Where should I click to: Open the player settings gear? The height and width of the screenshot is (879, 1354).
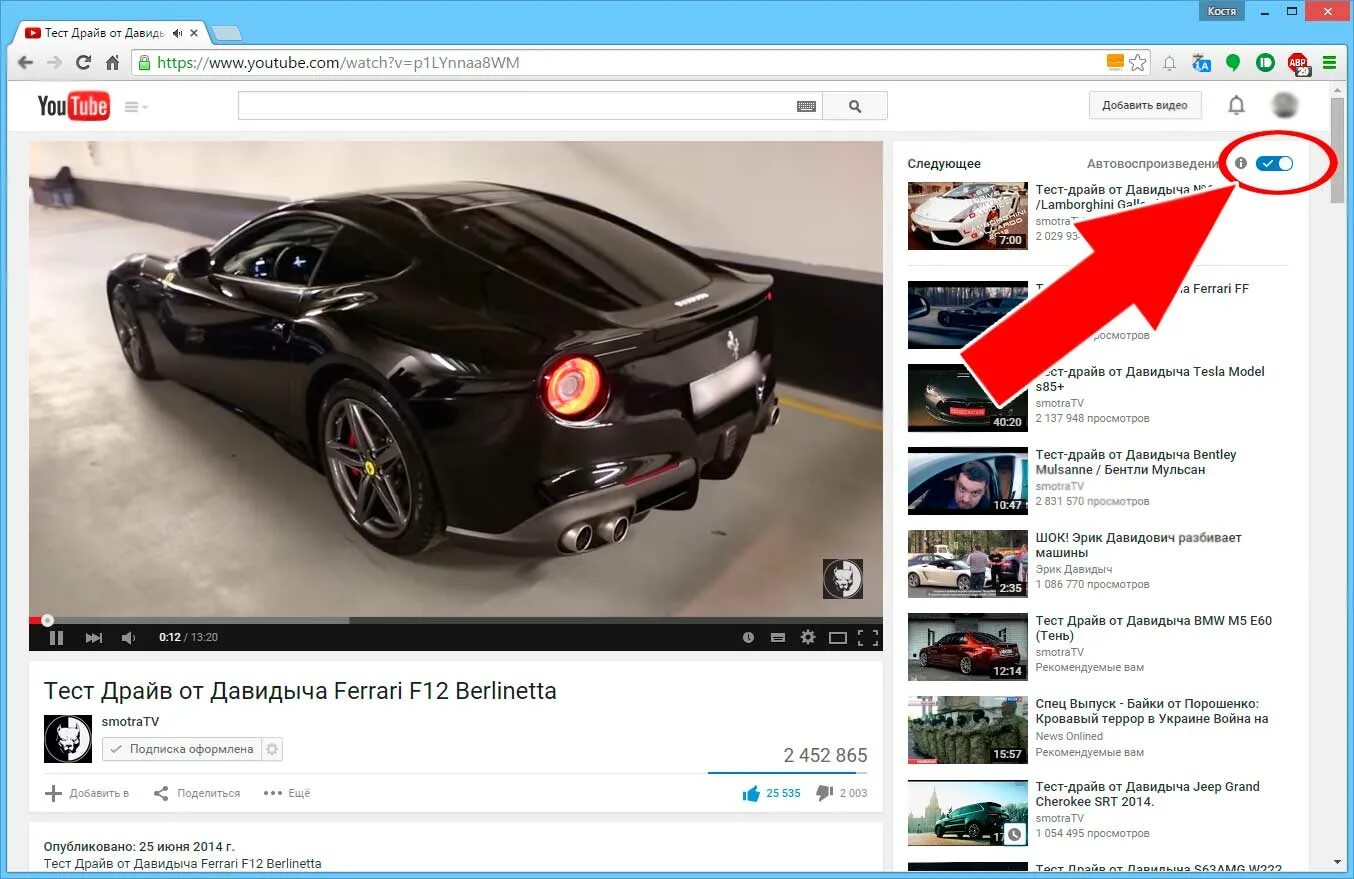pos(808,637)
